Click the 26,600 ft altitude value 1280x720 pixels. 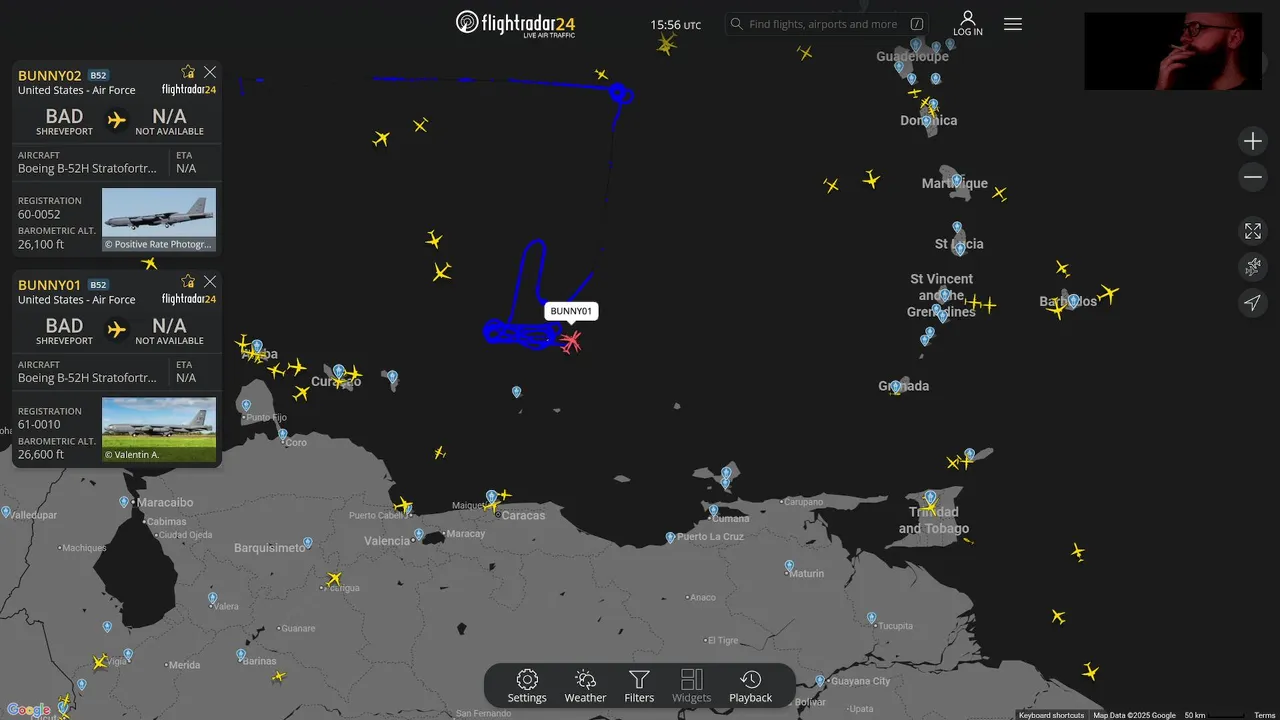pyautogui.click(x=41, y=454)
